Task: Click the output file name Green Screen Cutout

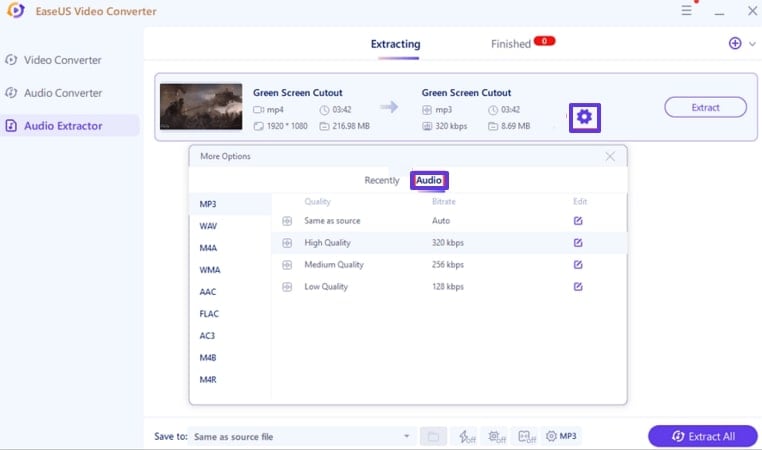Action: (466, 92)
